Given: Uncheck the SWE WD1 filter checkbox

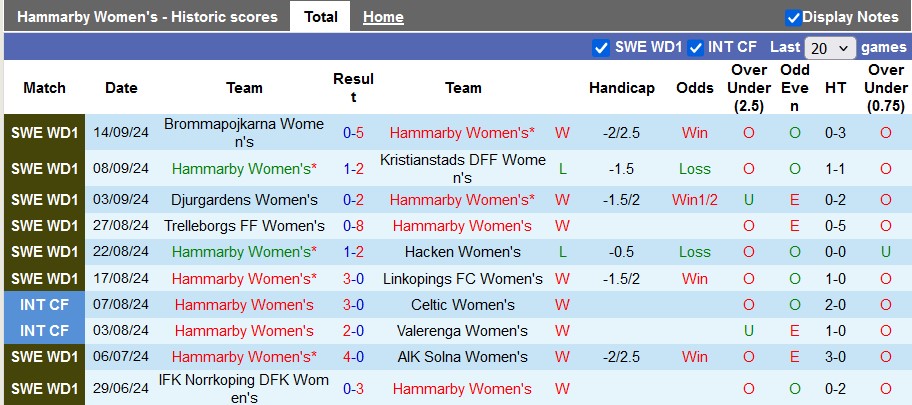Looking at the screenshot, I should coord(601,47).
